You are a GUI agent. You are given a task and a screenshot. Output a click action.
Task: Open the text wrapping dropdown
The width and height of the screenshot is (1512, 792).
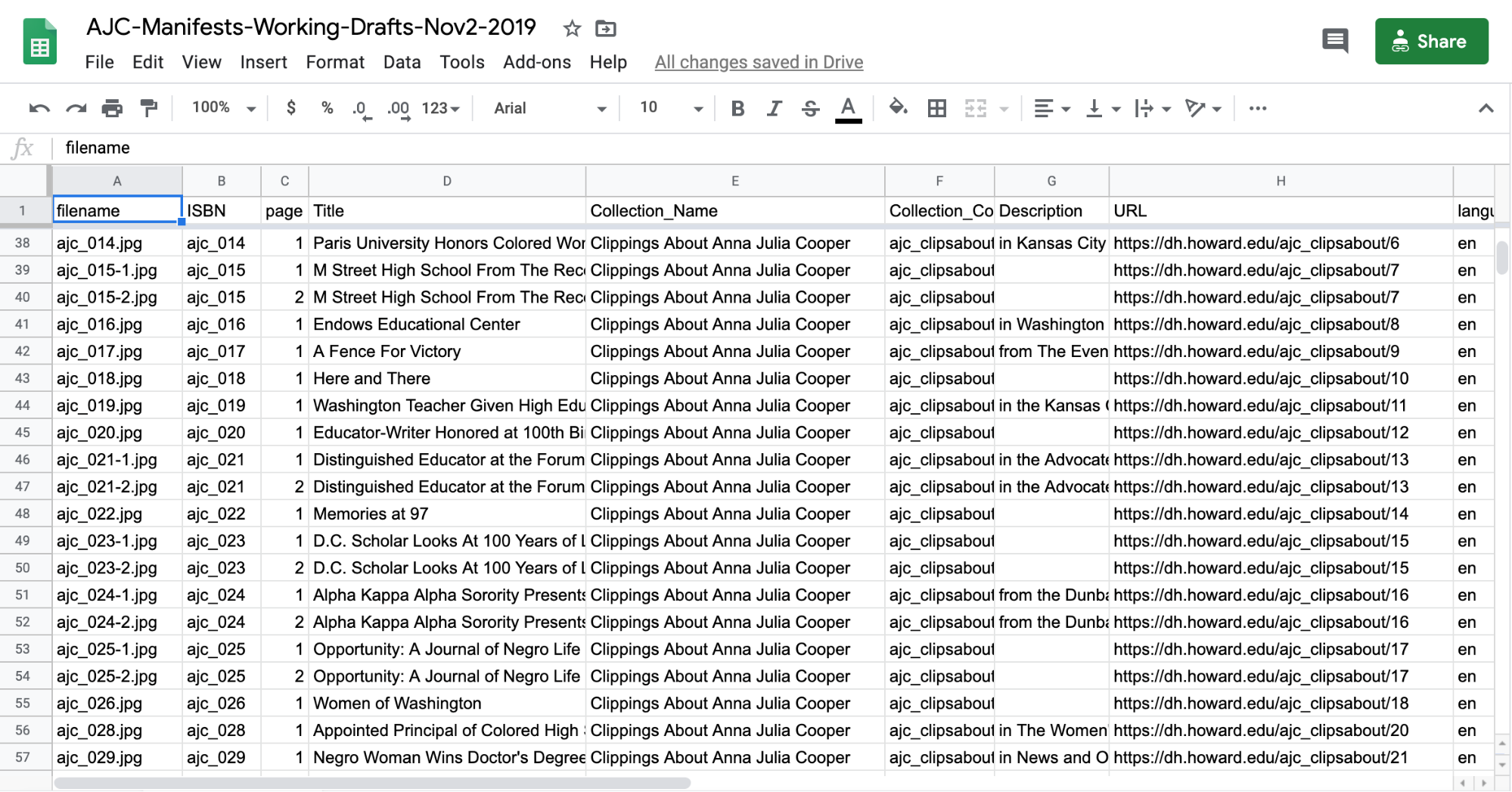1153,108
